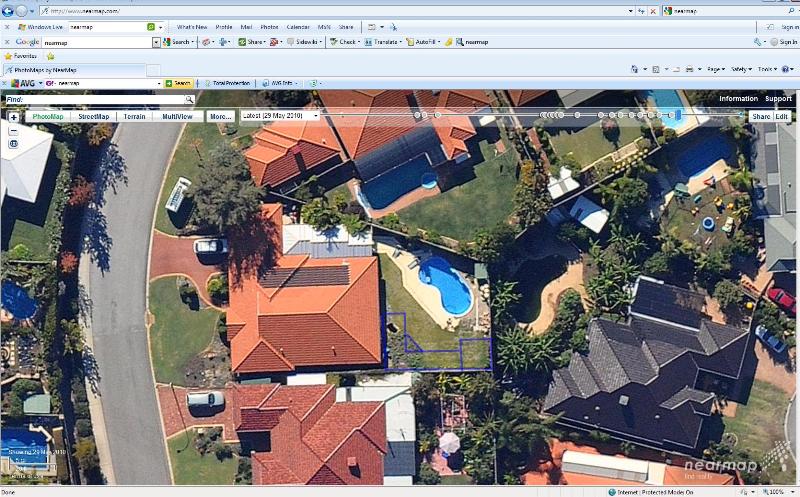The image size is (800, 497).
Task: Open the Safety menu dropdown
Action: pyautogui.click(x=742, y=69)
